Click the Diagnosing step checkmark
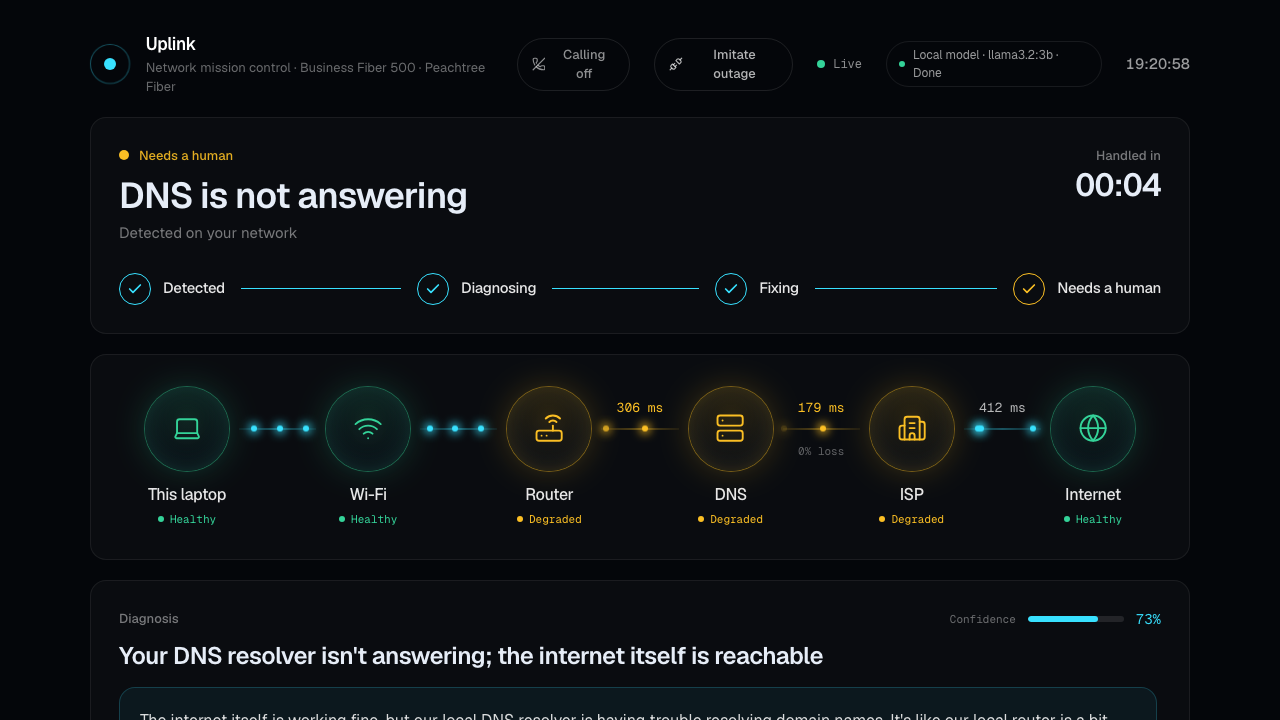The height and width of the screenshot is (720, 1280). [433, 289]
